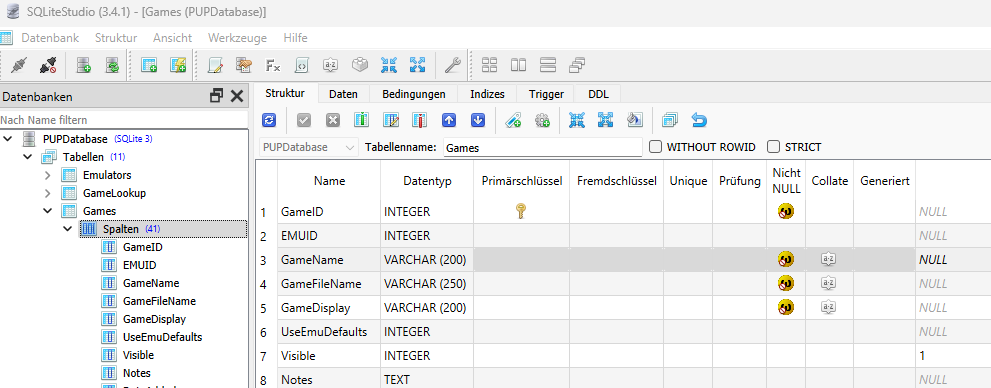The width and height of the screenshot is (991, 388).
Task: Add table constraint tag icon
Action: pos(513,120)
